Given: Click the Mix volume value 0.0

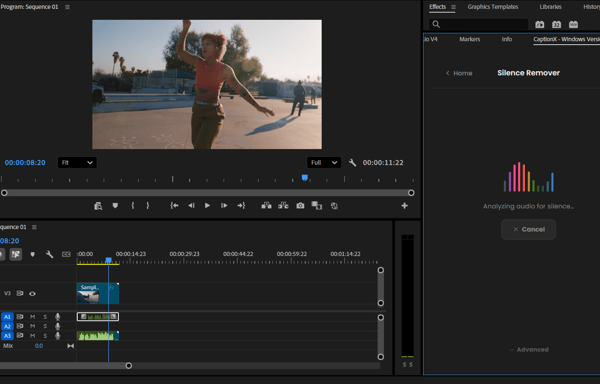Looking at the screenshot, I should (39, 346).
